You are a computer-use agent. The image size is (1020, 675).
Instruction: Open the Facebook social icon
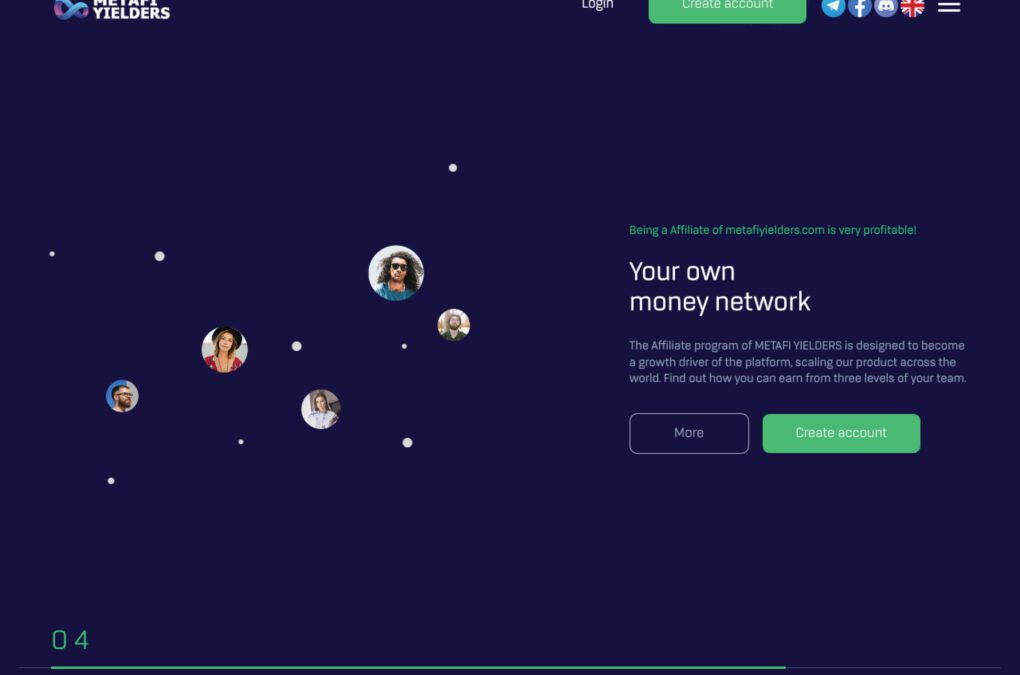859,7
